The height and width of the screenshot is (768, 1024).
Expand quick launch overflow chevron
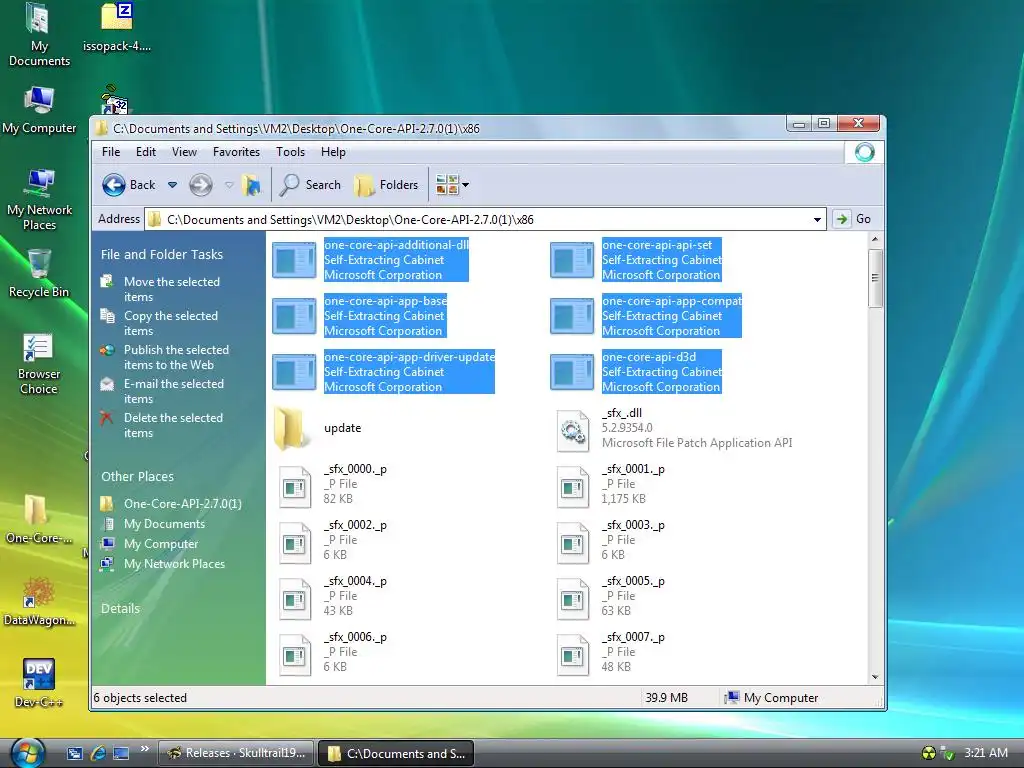(x=145, y=748)
